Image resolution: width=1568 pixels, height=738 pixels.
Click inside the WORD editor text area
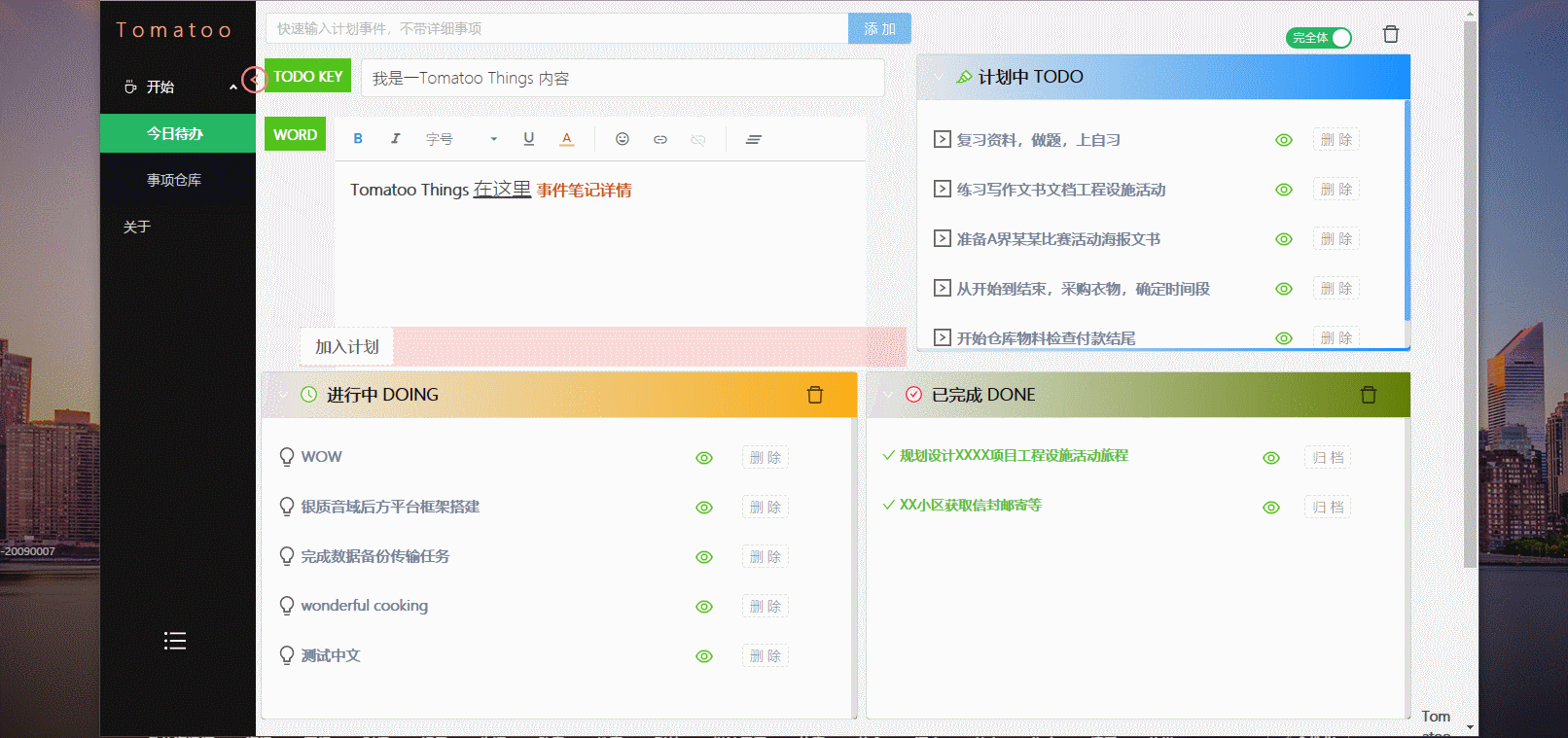coord(600,243)
